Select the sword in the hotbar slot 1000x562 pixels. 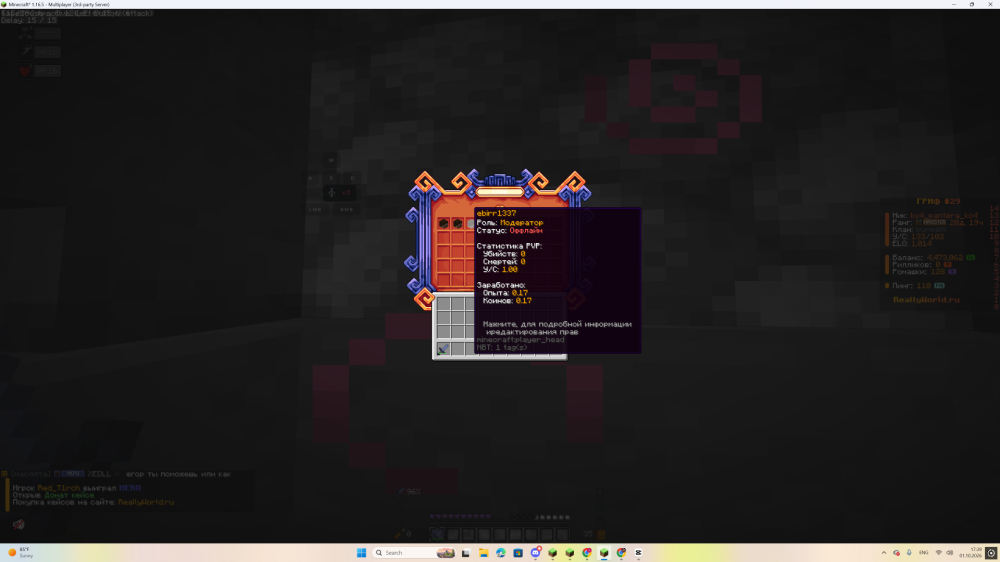[443, 349]
